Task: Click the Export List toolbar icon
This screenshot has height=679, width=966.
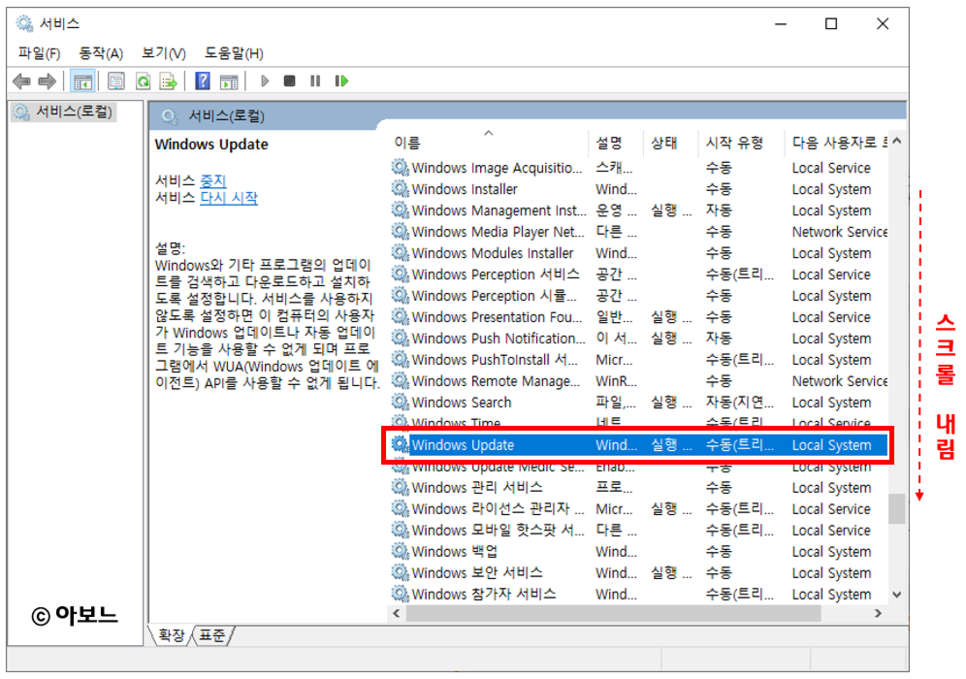Action: (x=168, y=81)
